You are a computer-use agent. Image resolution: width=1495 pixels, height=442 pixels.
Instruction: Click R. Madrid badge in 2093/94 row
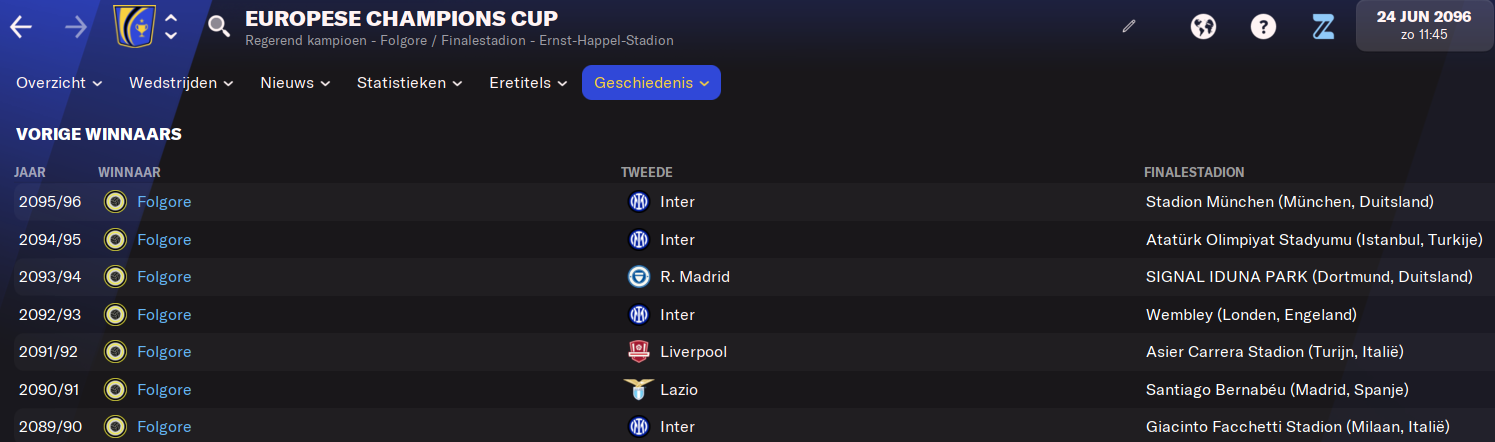638,277
